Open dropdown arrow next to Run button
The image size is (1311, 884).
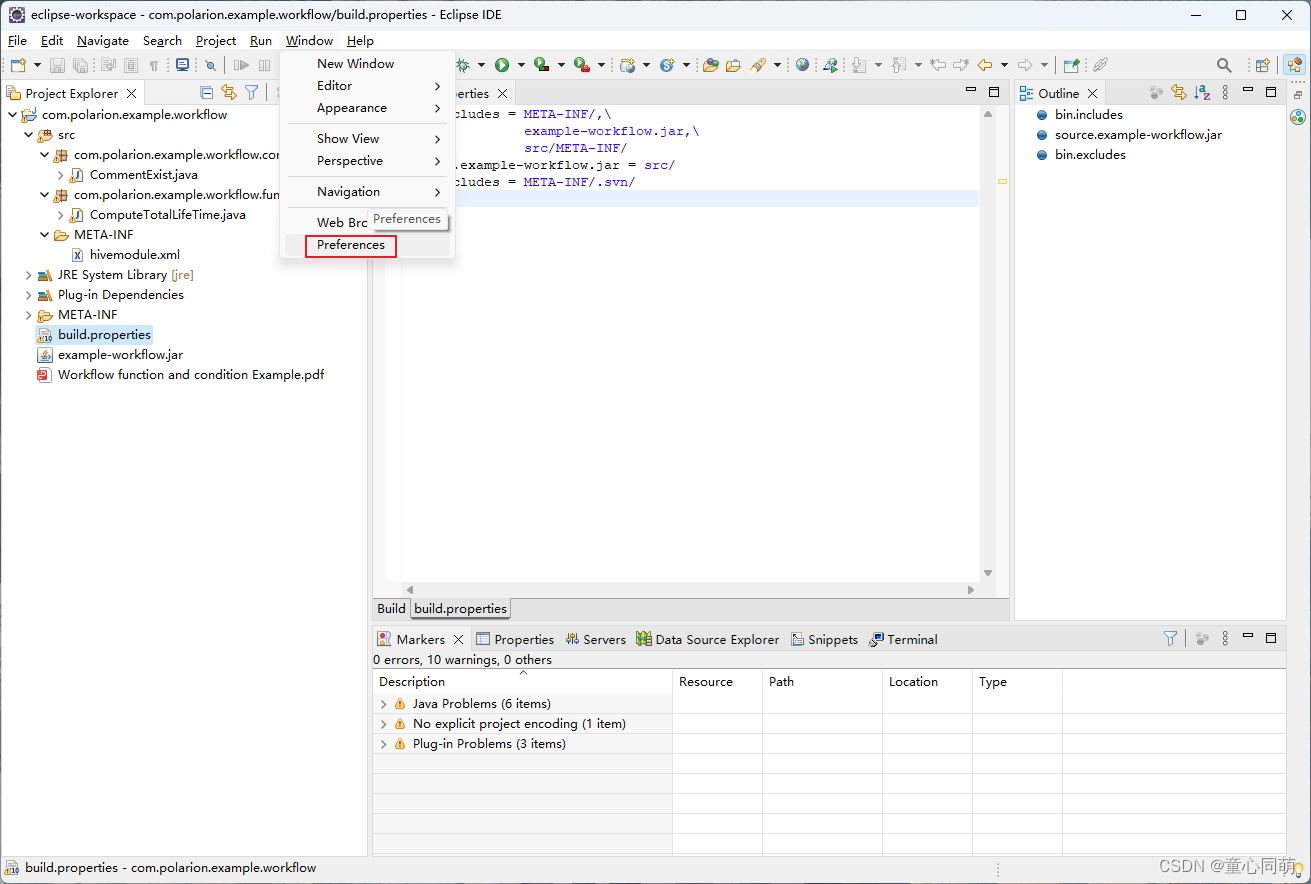[x=521, y=65]
